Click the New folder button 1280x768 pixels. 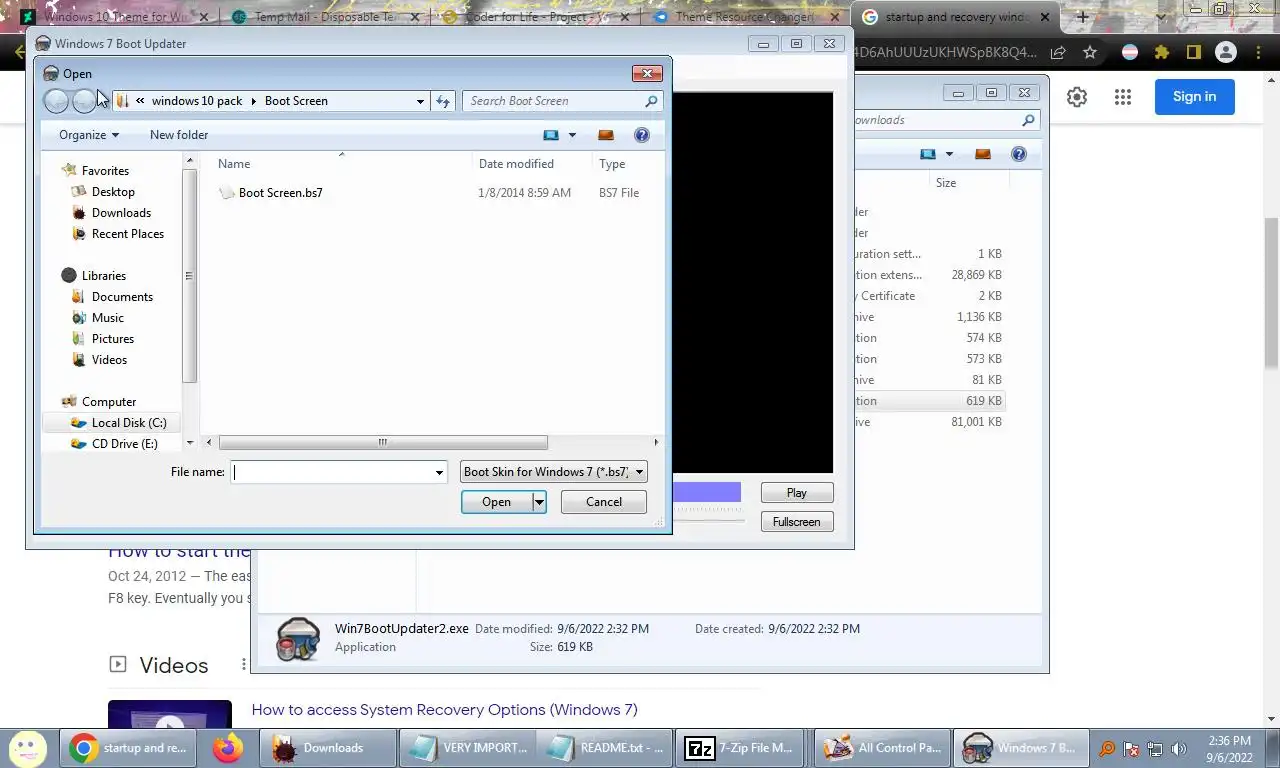179,135
